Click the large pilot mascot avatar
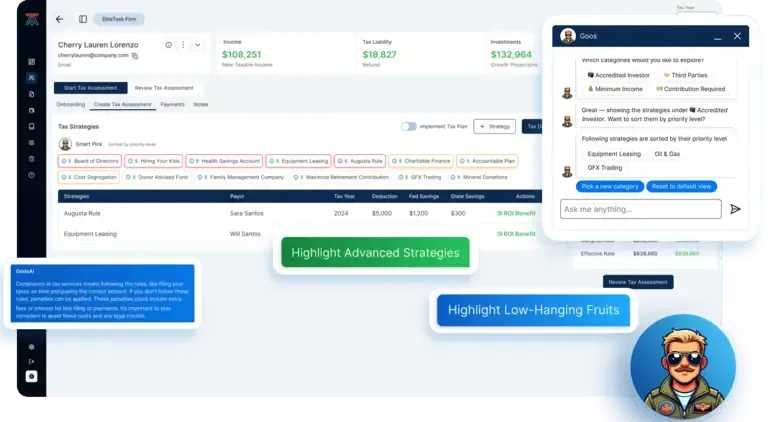 [683, 367]
